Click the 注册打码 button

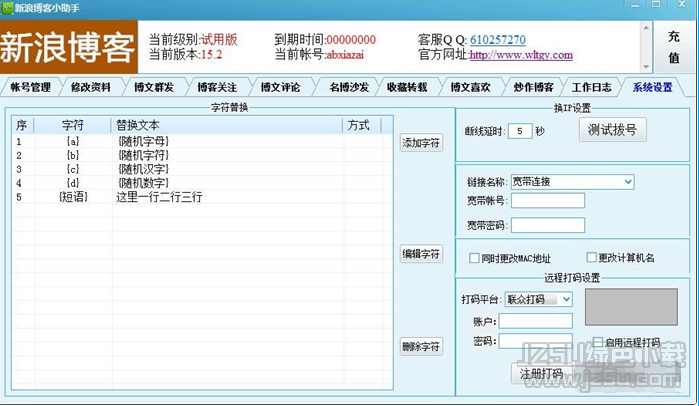pyautogui.click(x=542, y=373)
